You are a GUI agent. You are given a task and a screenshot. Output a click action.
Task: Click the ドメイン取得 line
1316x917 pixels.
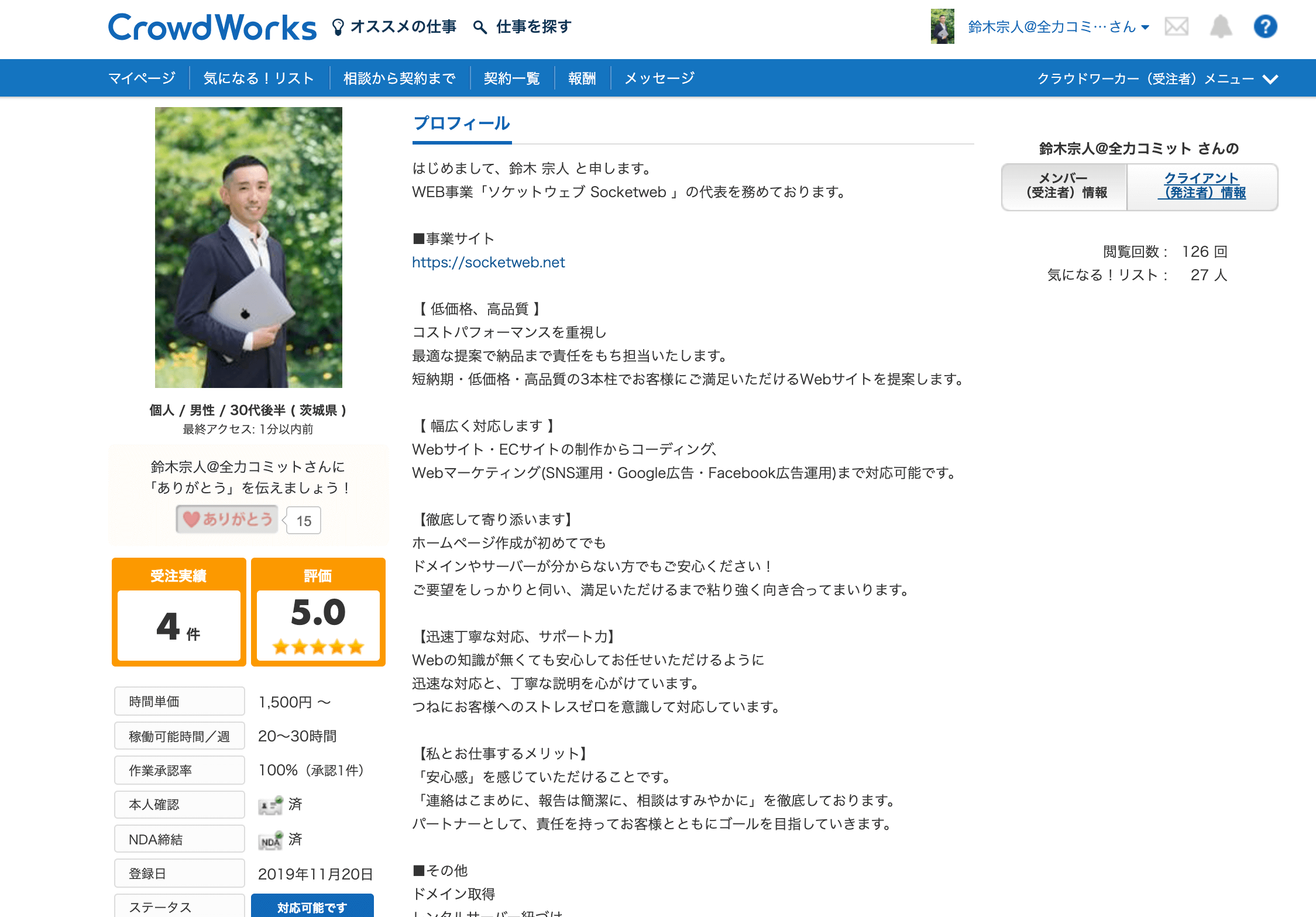454,894
